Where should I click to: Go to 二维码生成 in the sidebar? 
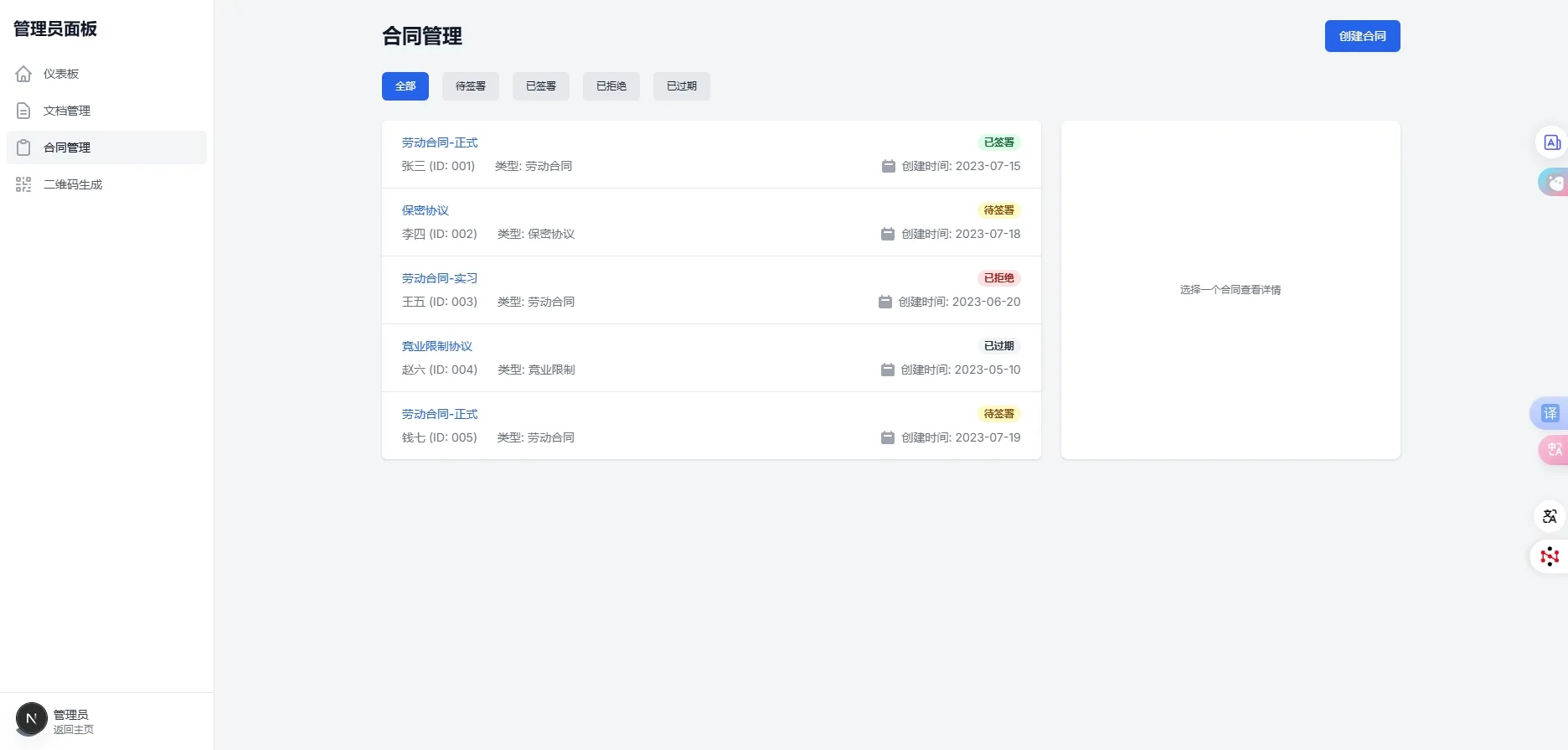[x=106, y=184]
